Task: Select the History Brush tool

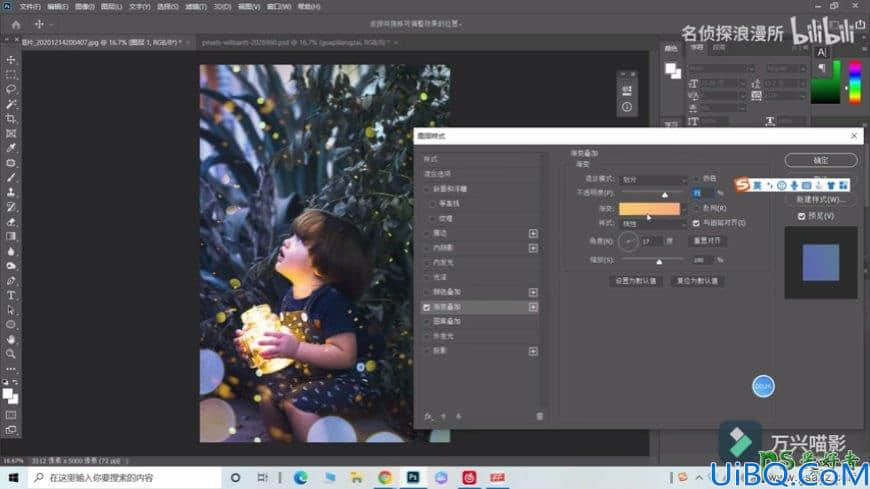Action: (11, 207)
